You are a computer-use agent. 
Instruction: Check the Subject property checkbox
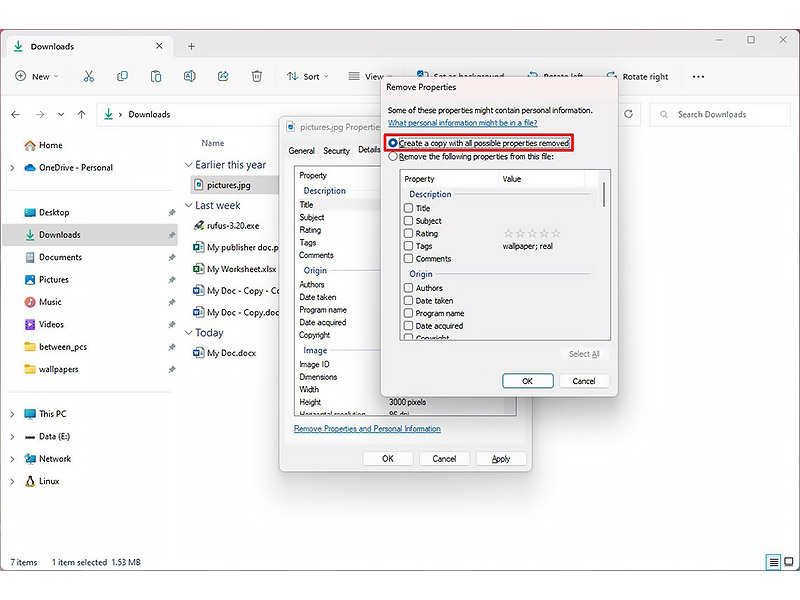click(408, 221)
